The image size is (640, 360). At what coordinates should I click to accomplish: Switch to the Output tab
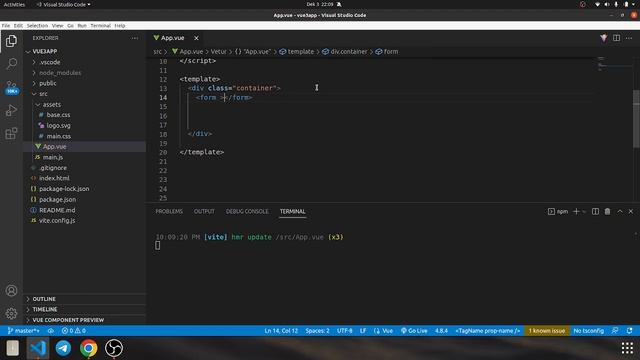tap(204, 211)
